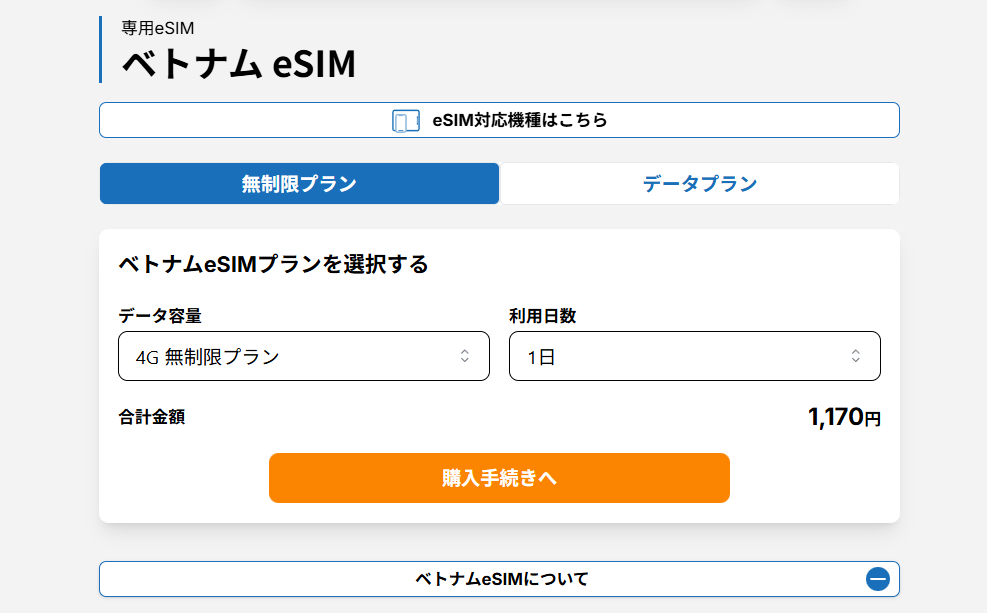Open the 利用日数 duration dropdown
The width and height of the screenshot is (987, 613).
click(x=694, y=355)
